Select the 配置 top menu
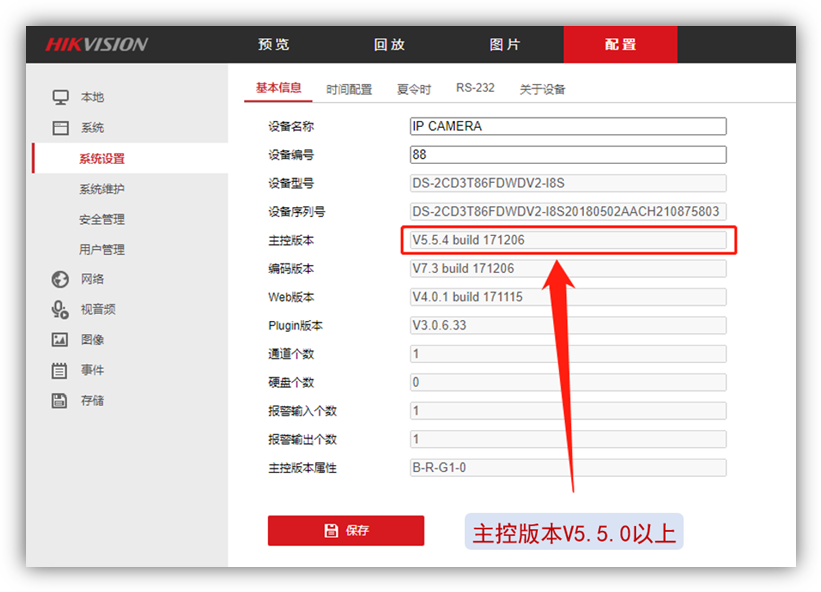The width and height of the screenshot is (821, 592). point(620,44)
